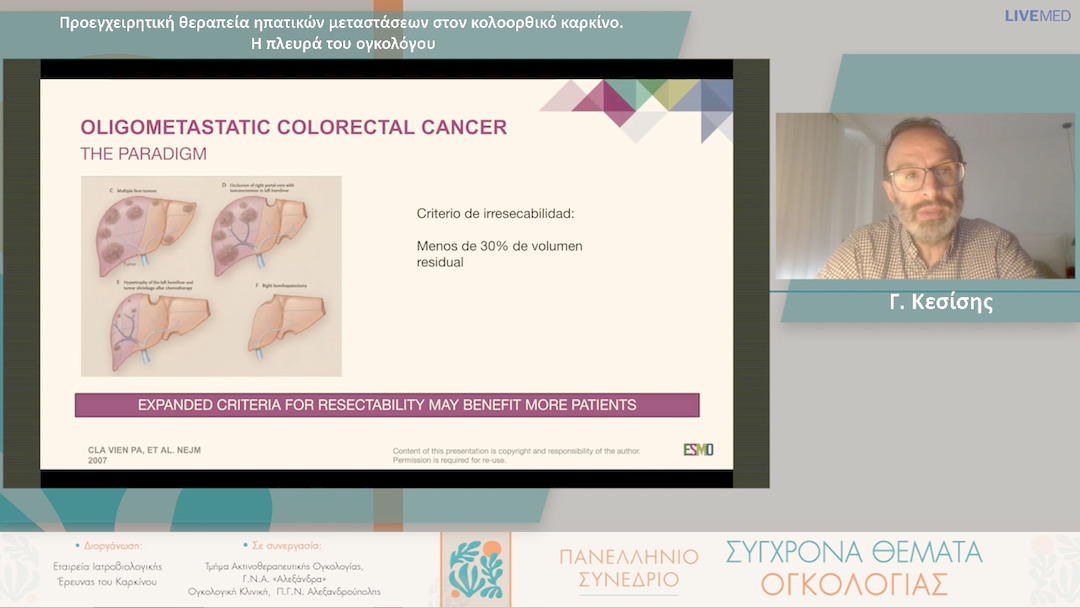Viewport: 1080px width, 608px height.
Task: Click the 'EXPANDED CRITERIA FOR RESECTABILITY' banner
Action: [x=387, y=405]
